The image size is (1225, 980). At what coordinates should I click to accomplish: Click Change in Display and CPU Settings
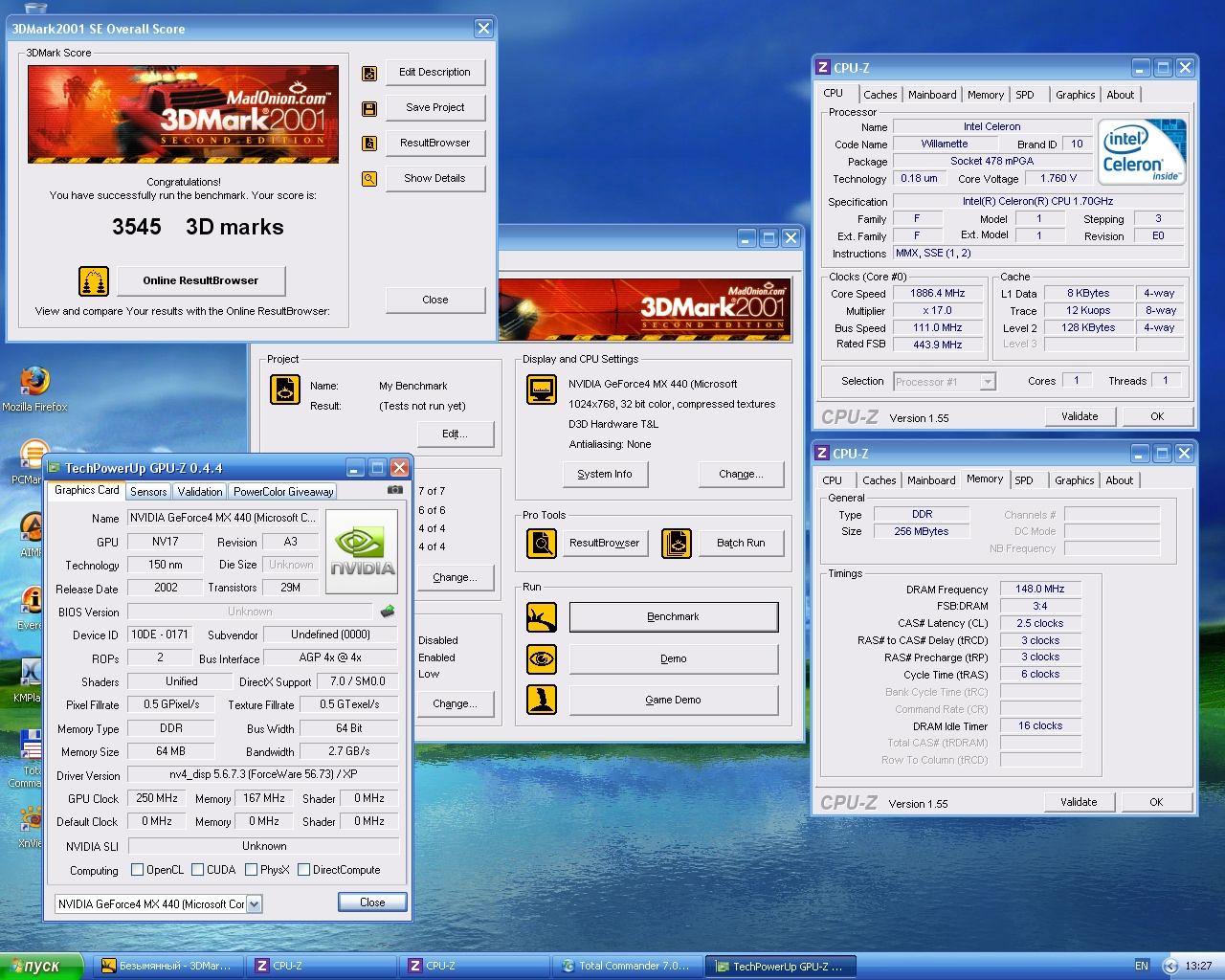(x=742, y=474)
